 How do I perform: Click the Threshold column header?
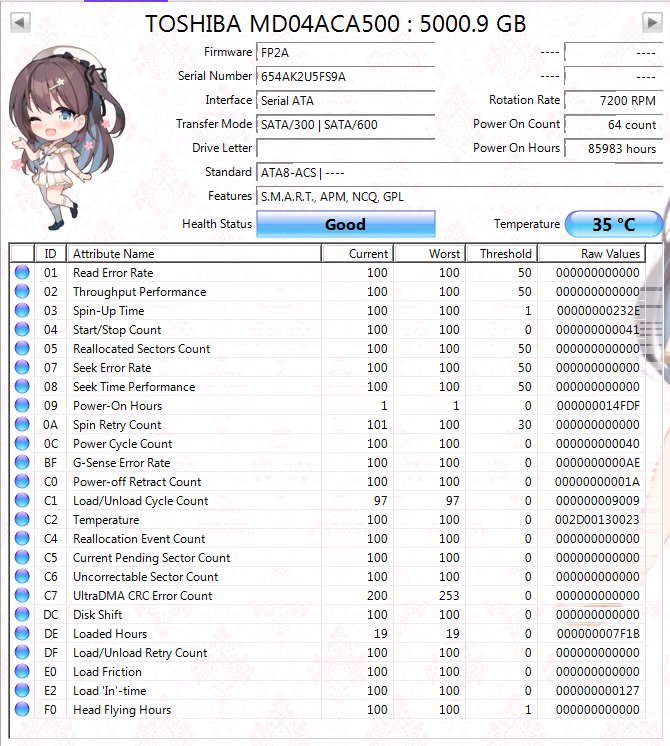[502, 254]
